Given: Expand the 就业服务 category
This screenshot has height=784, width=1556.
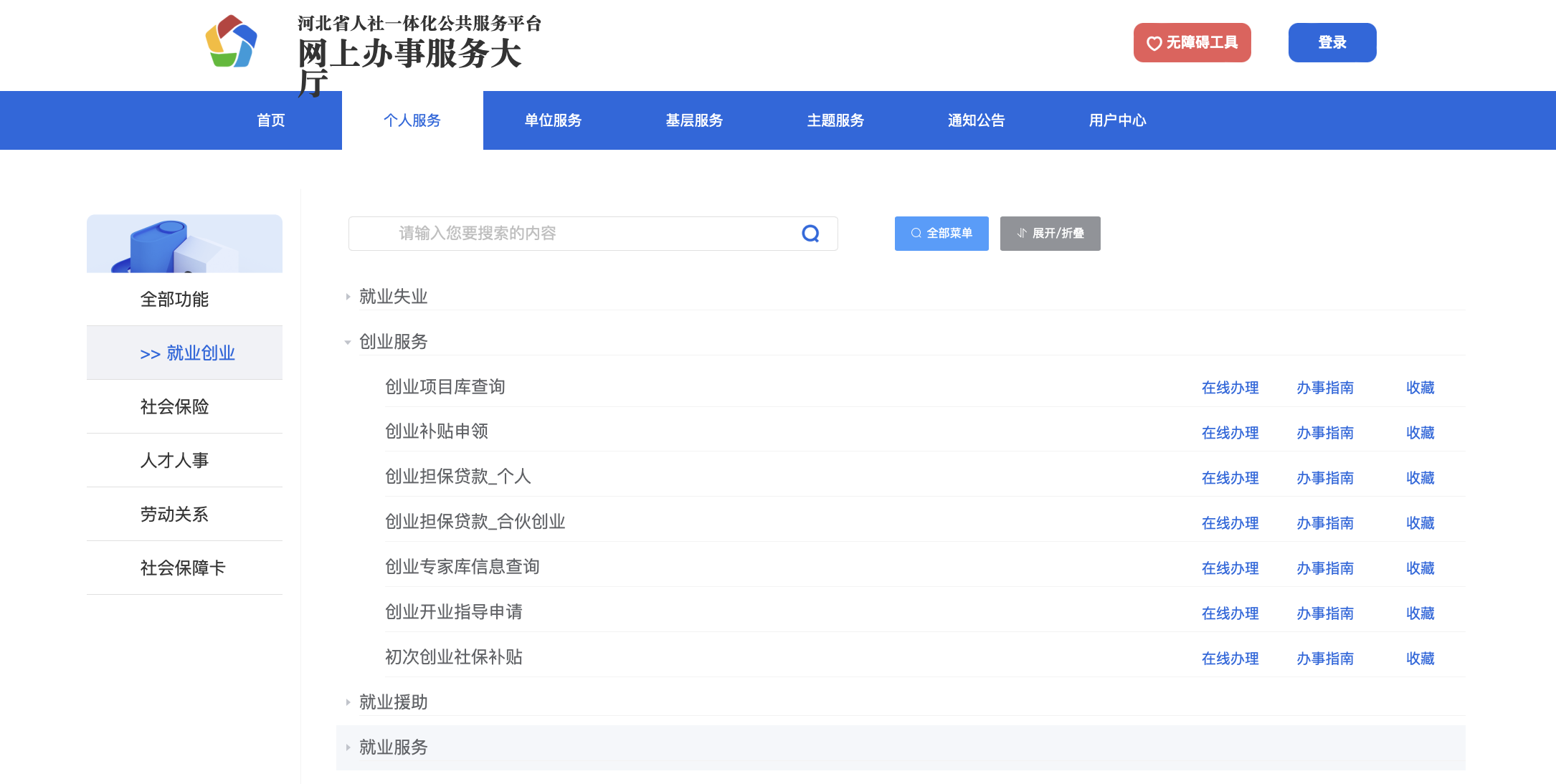Looking at the screenshot, I should pyautogui.click(x=393, y=747).
